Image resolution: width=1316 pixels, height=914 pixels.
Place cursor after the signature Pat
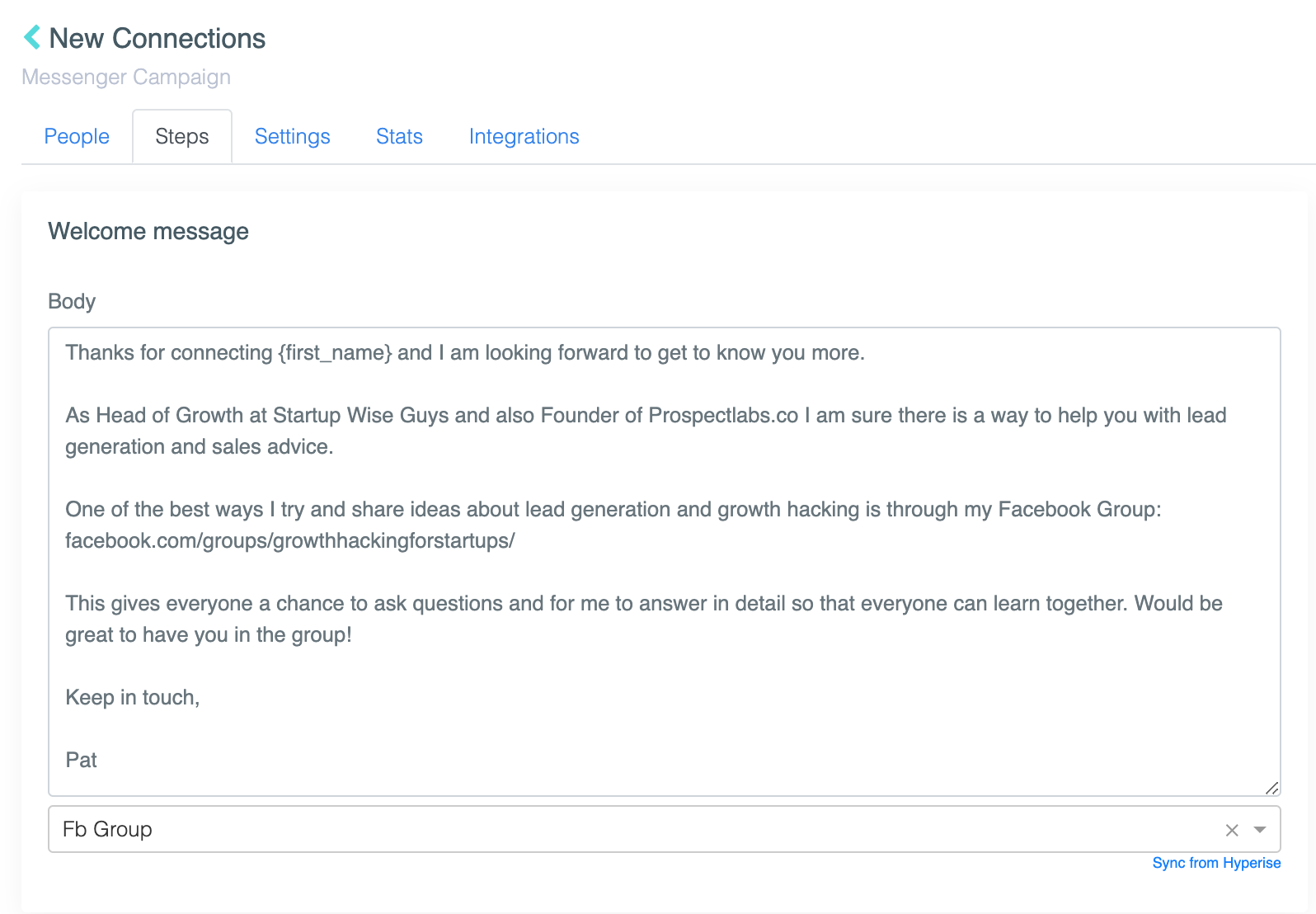[x=98, y=760]
